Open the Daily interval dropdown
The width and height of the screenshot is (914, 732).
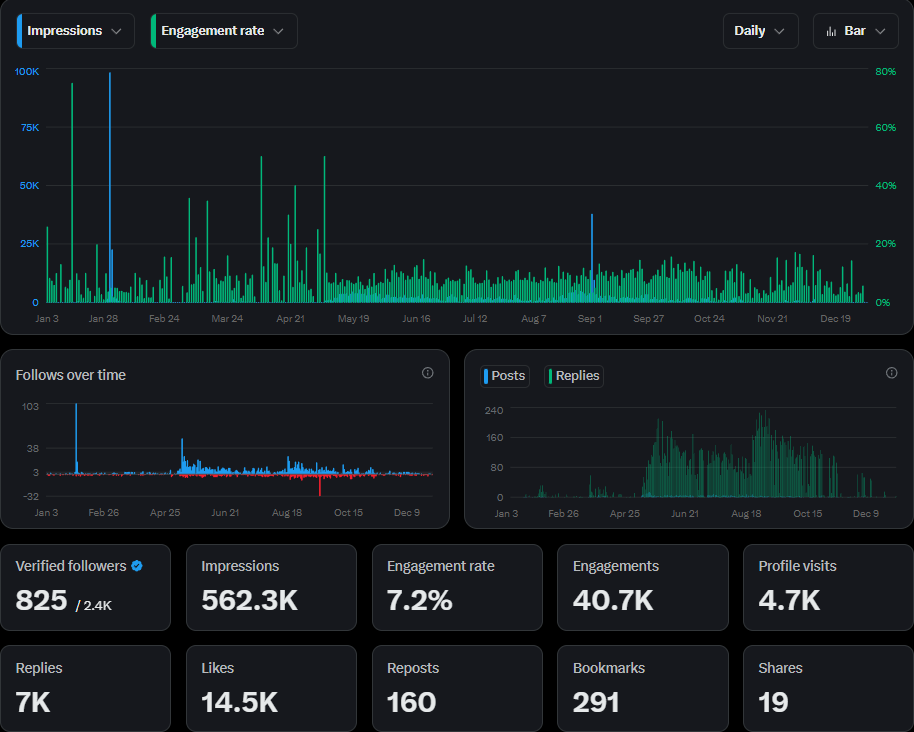click(760, 31)
